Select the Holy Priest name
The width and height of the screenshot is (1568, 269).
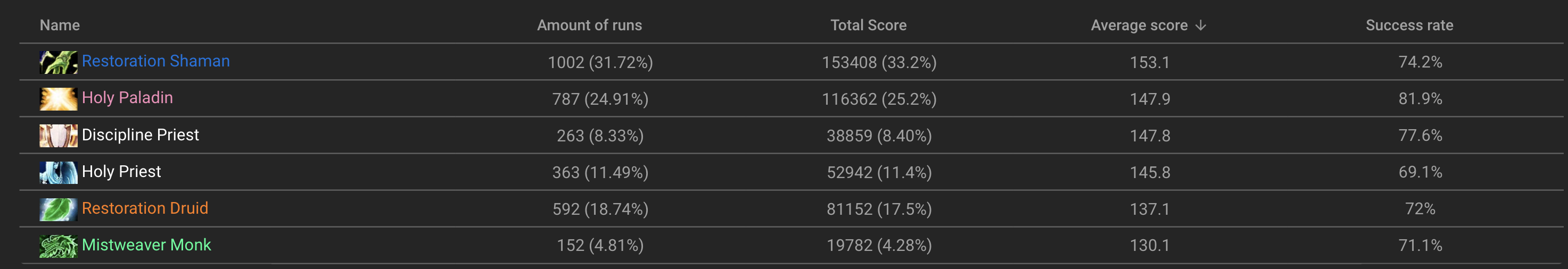[121, 172]
